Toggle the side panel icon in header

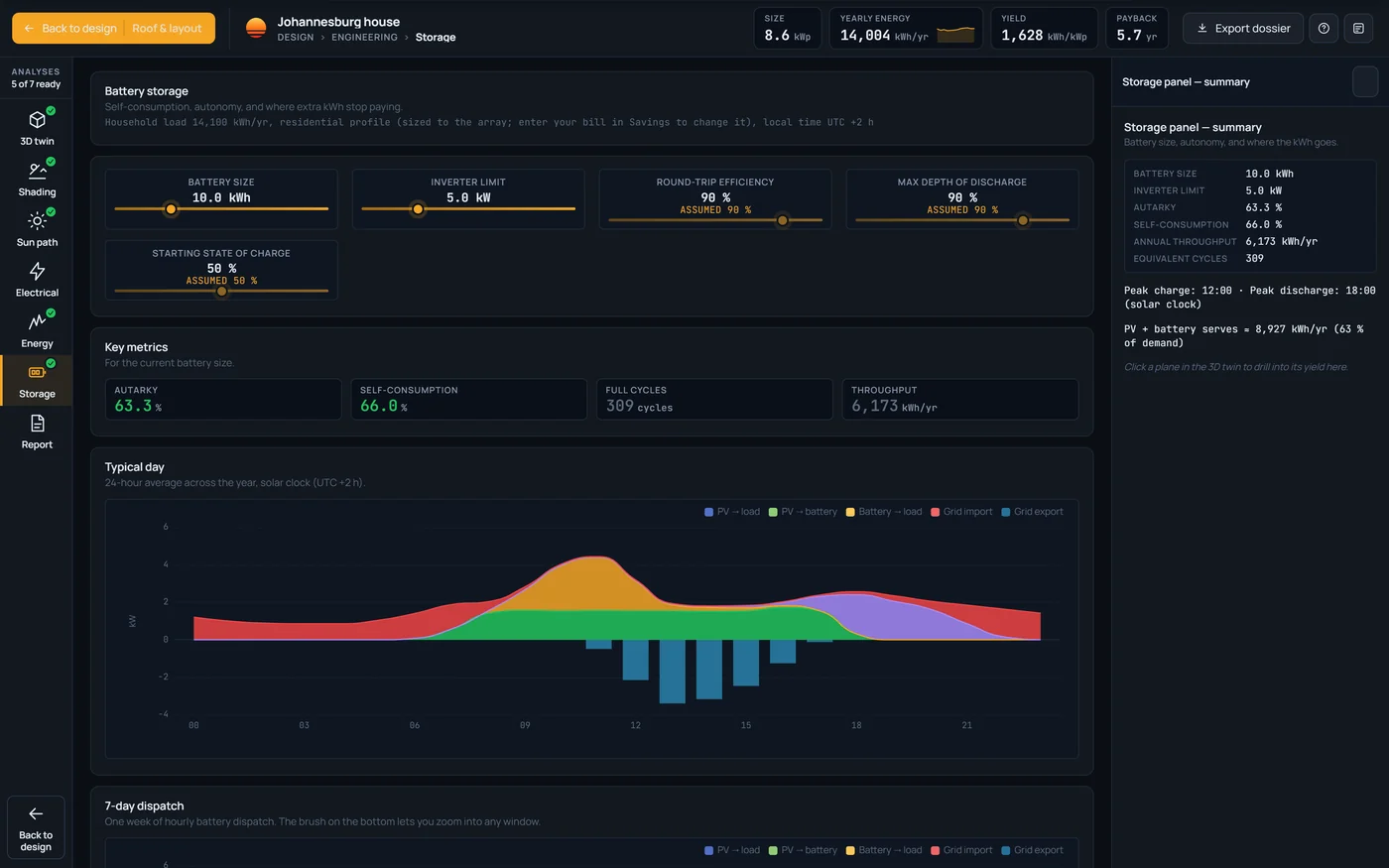click(x=1358, y=28)
